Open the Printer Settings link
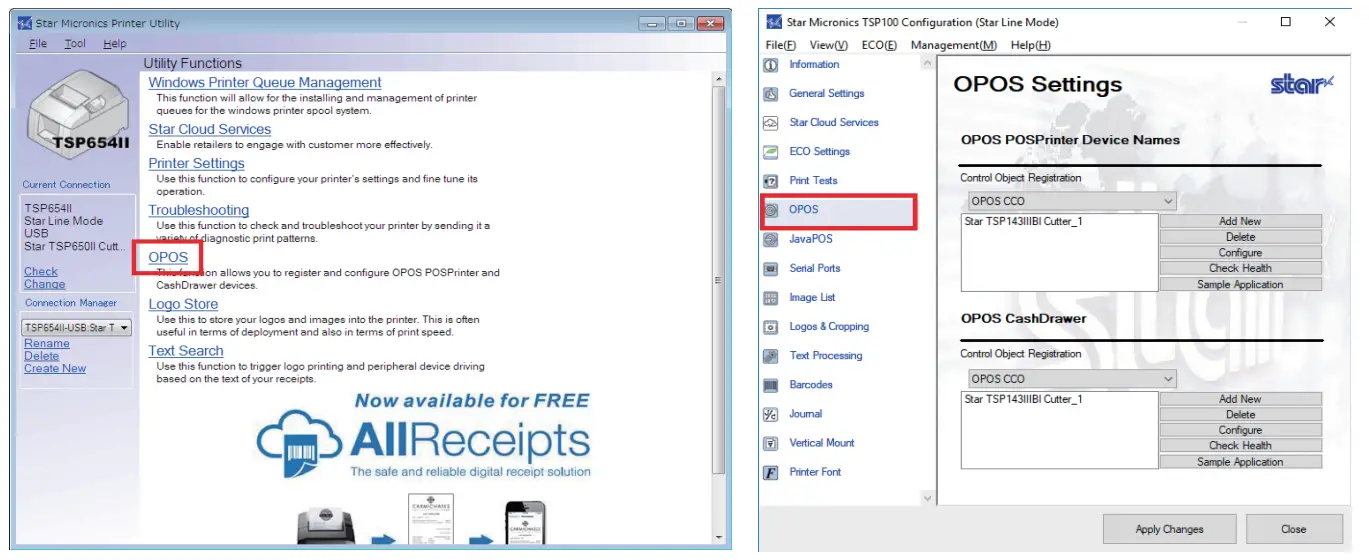1369x560 pixels. pyautogui.click(x=197, y=164)
